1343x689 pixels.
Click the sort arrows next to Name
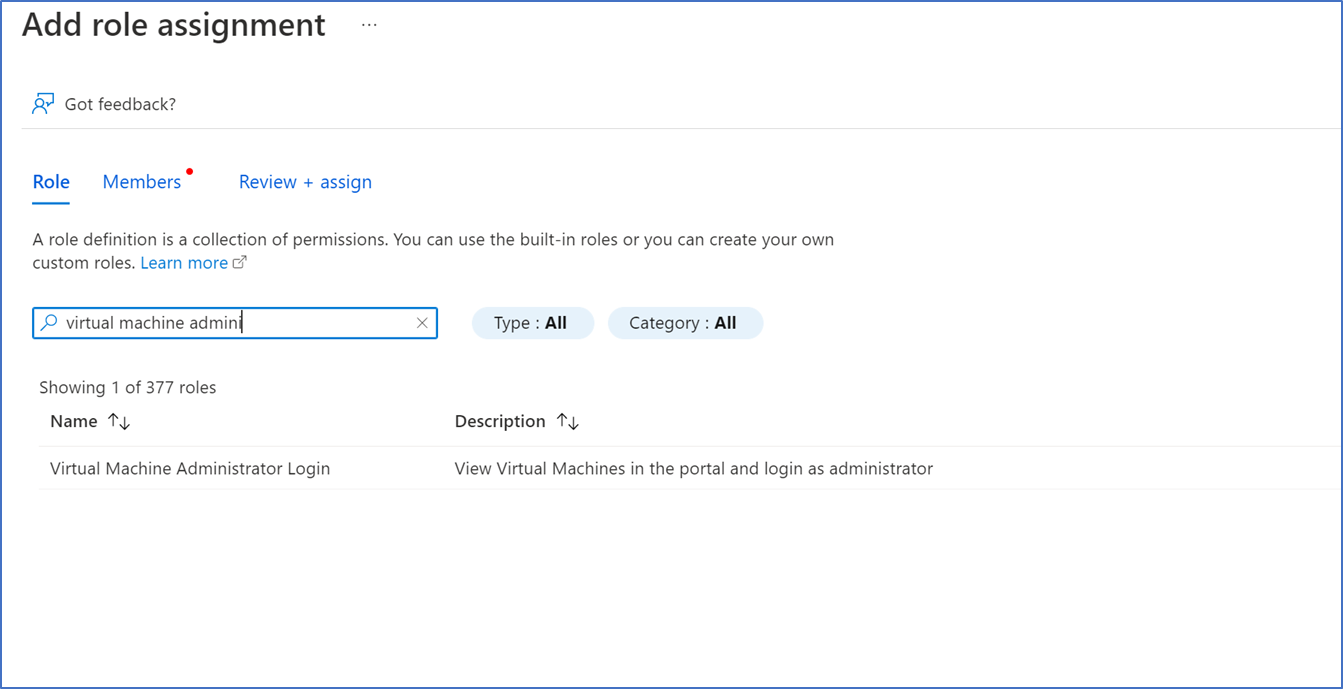tap(119, 422)
